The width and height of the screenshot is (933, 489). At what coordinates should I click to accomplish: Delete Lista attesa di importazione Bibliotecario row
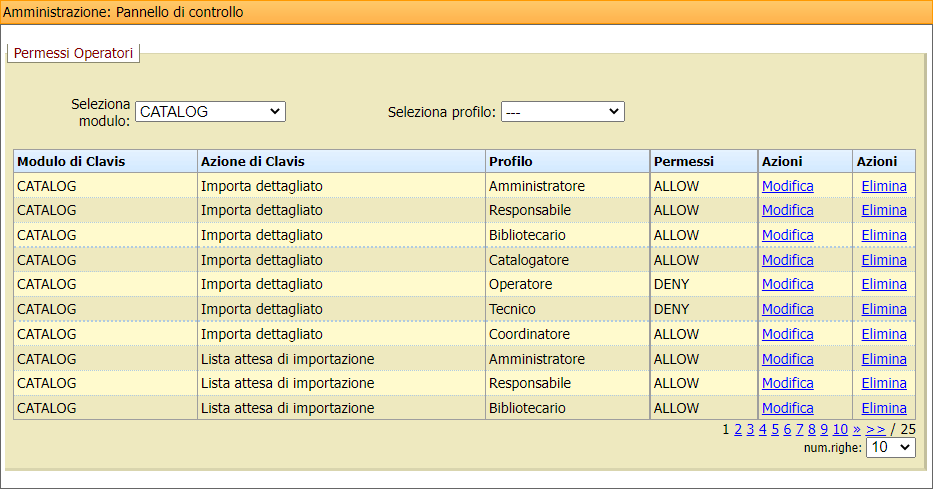coord(884,408)
